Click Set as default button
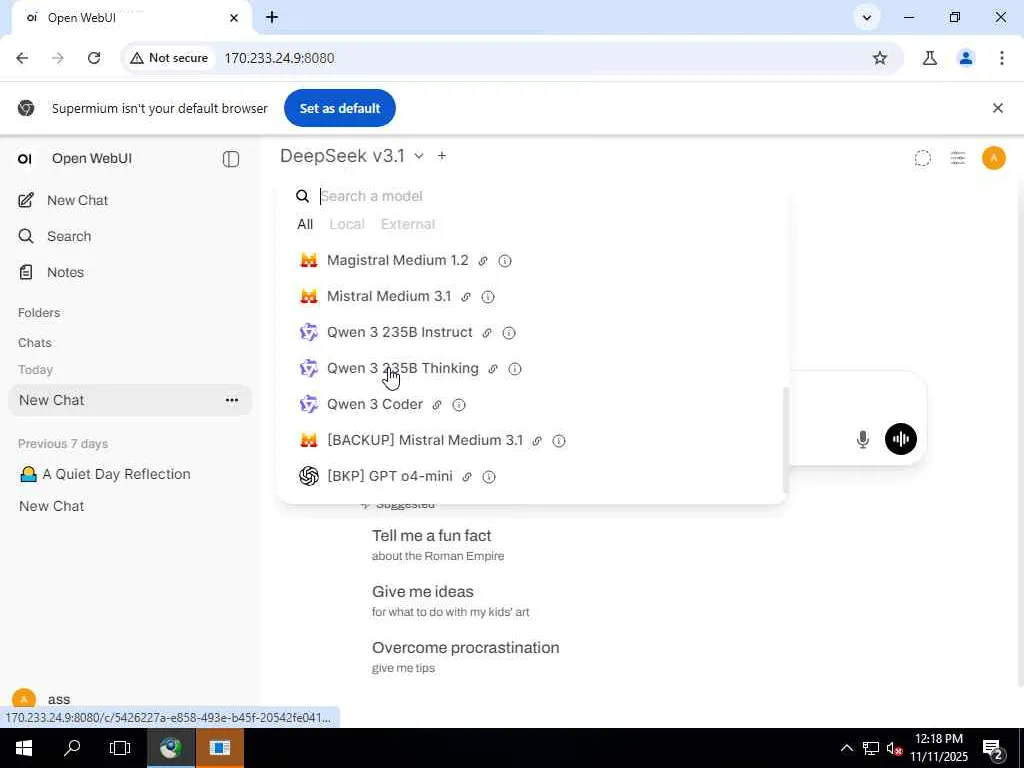Viewport: 1024px width, 768px height. pyautogui.click(x=340, y=108)
